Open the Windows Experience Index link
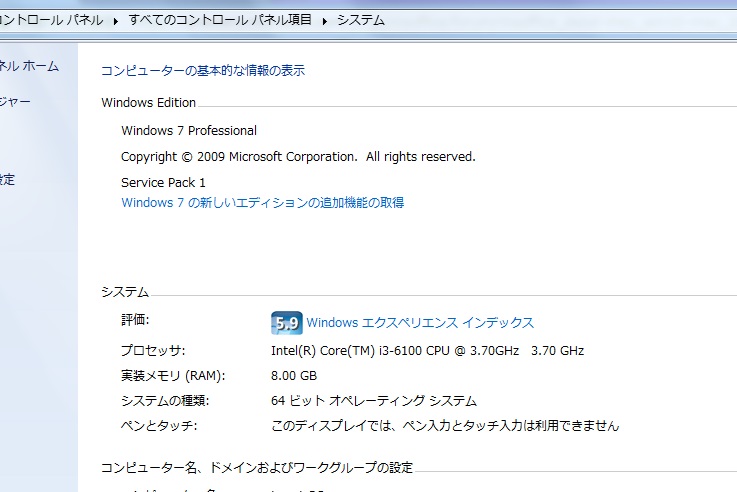 pyautogui.click(x=420, y=323)
